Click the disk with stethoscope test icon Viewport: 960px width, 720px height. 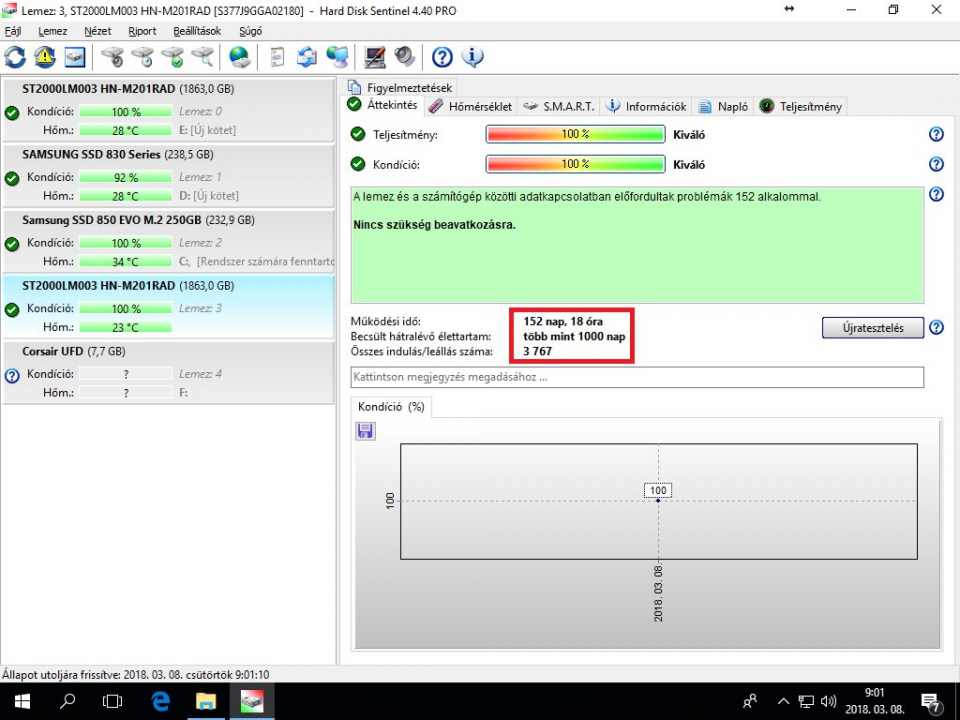(x=113, y=57)
